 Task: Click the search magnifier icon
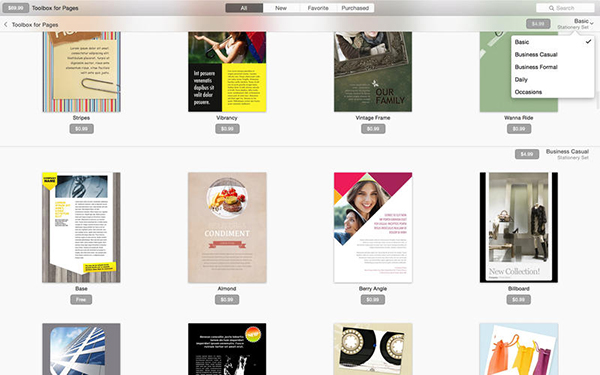(551, 8)
